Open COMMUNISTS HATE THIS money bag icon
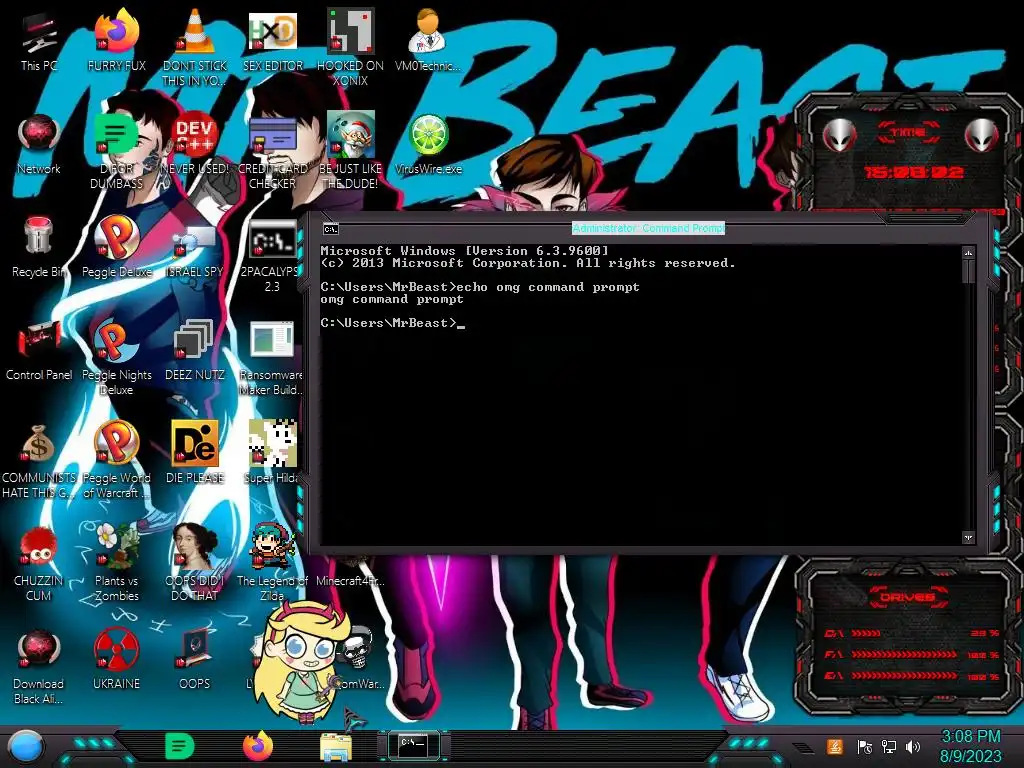 coord(39,460)
